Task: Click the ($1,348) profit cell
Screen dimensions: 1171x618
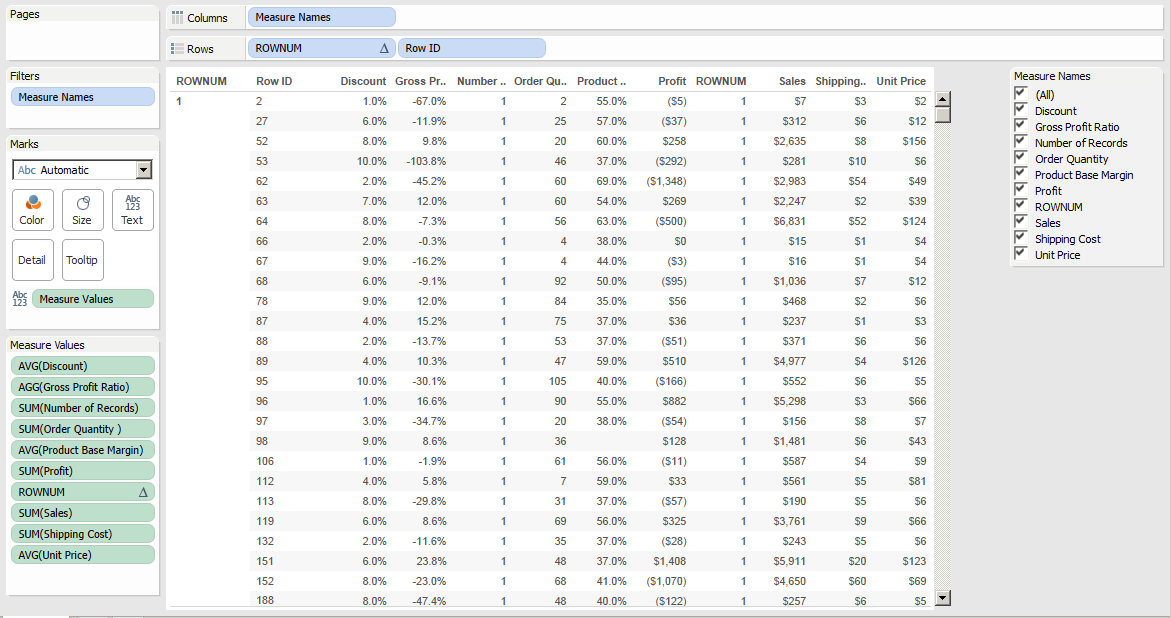Action: click(x=666, y=181)
